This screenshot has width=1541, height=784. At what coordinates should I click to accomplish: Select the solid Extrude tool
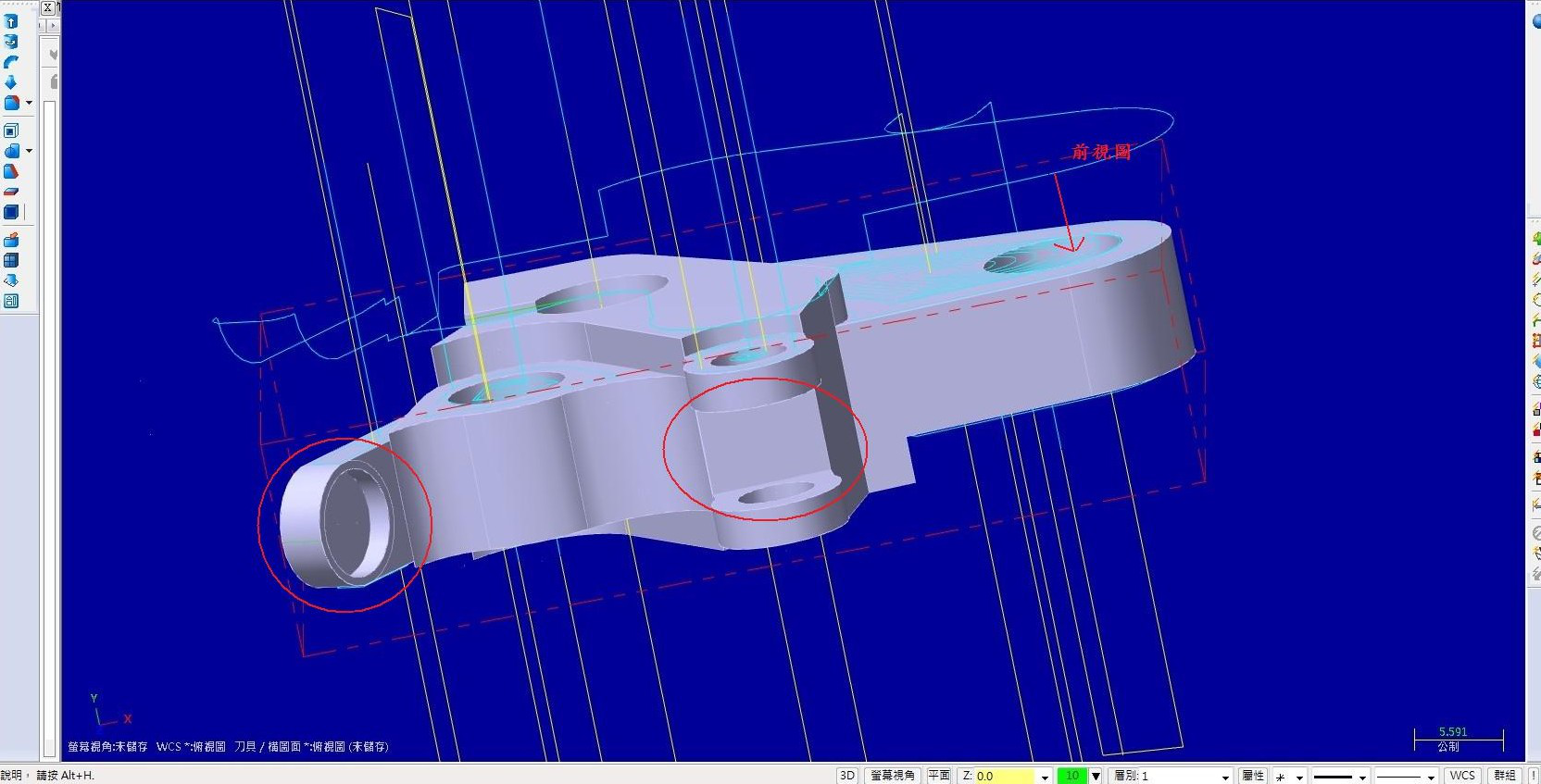coord(11,21)
